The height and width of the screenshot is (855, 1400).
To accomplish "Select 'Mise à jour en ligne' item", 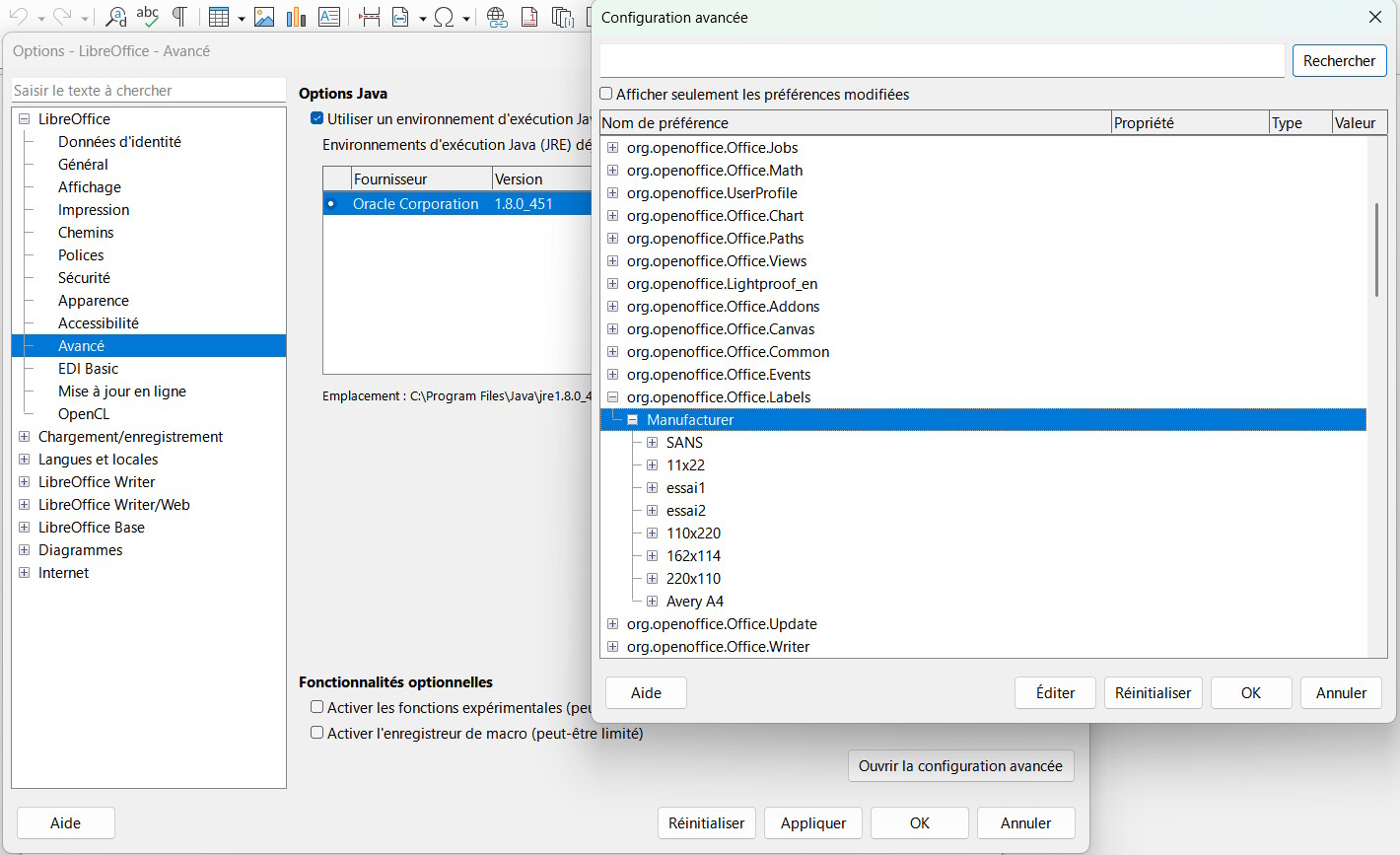I will coord(121,391).
